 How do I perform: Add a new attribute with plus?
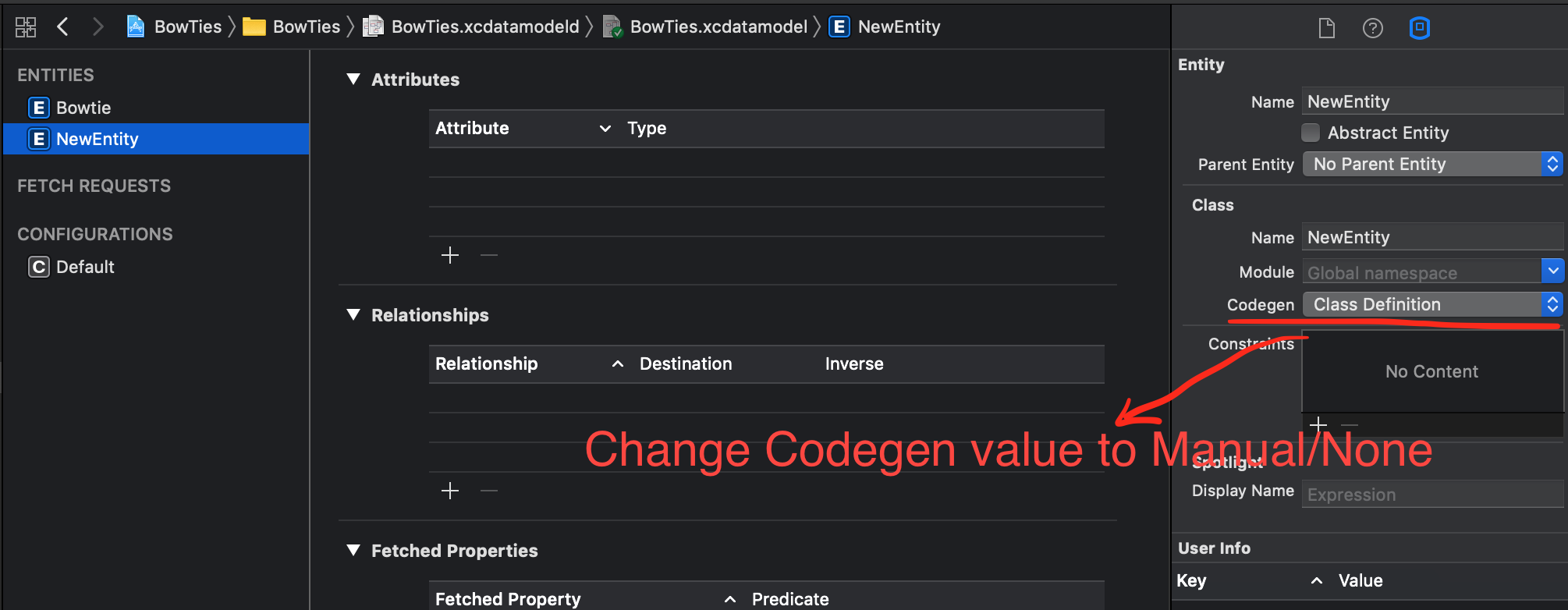tap(450, 255)
